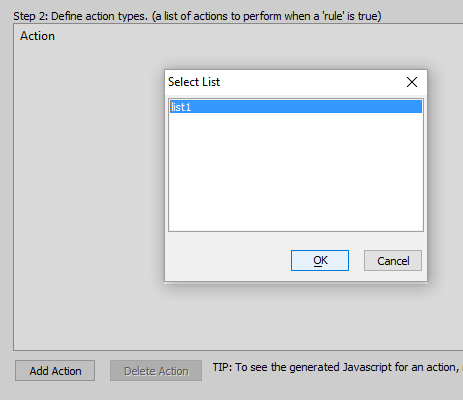
Task: Click the Action column header
Action: point(37,36)
